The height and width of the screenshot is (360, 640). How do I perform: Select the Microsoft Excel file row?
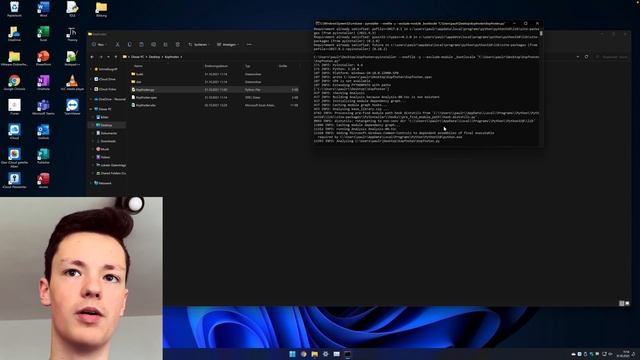215,105
